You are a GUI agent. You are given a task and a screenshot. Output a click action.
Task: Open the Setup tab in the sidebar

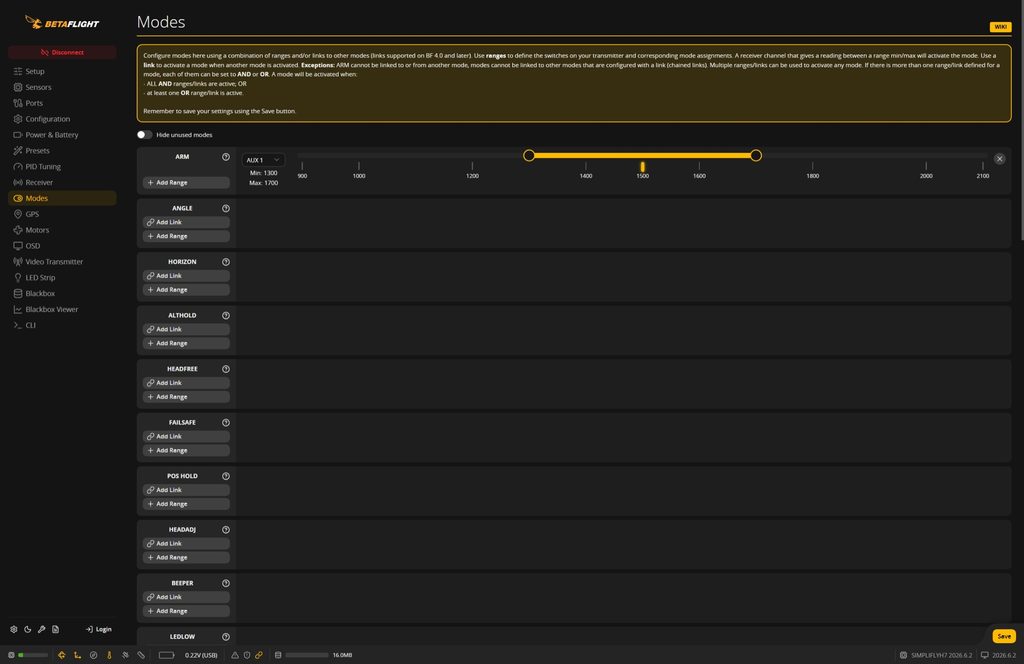click(x=62, y=71)
